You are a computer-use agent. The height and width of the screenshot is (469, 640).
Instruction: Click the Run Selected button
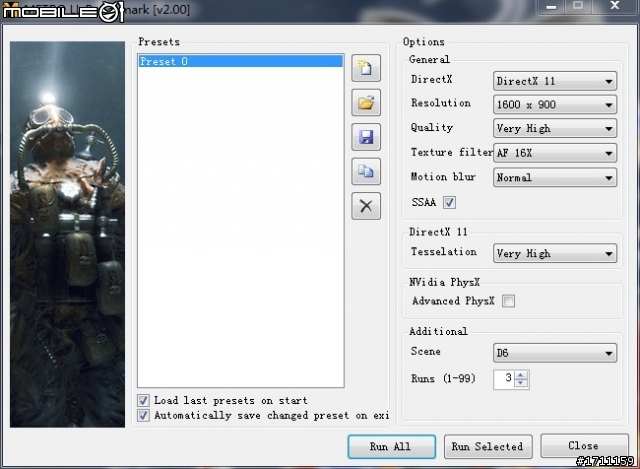click(x=488, y=447)
